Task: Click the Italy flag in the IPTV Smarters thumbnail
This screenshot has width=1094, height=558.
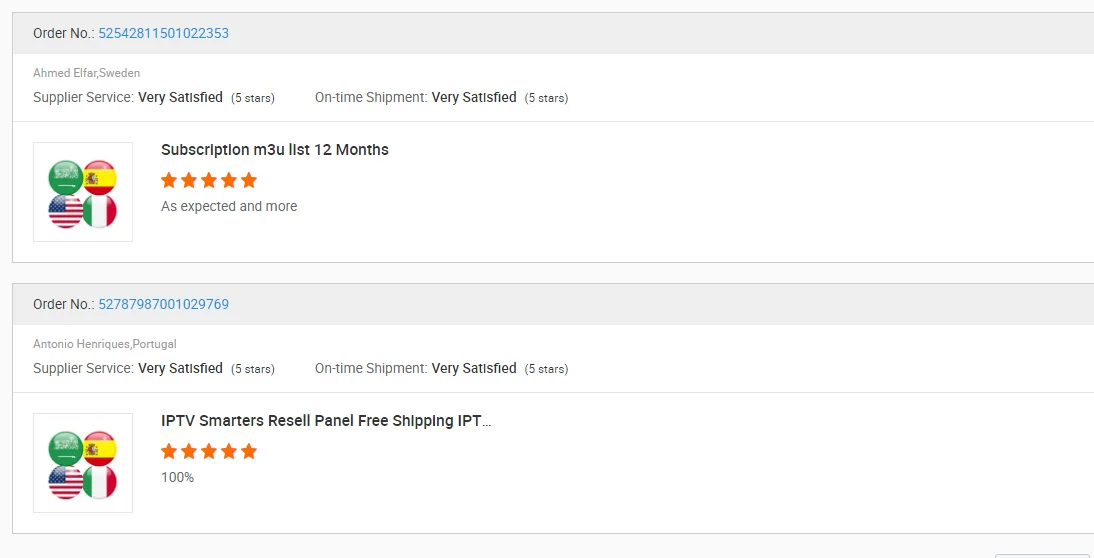Action: (x=100, y=482)
